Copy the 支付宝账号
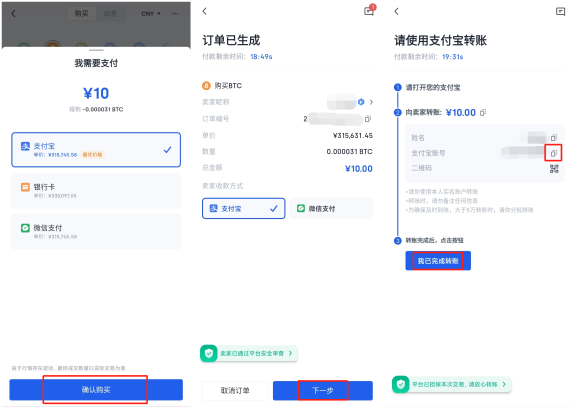576x408 pixels. [554, 153]
